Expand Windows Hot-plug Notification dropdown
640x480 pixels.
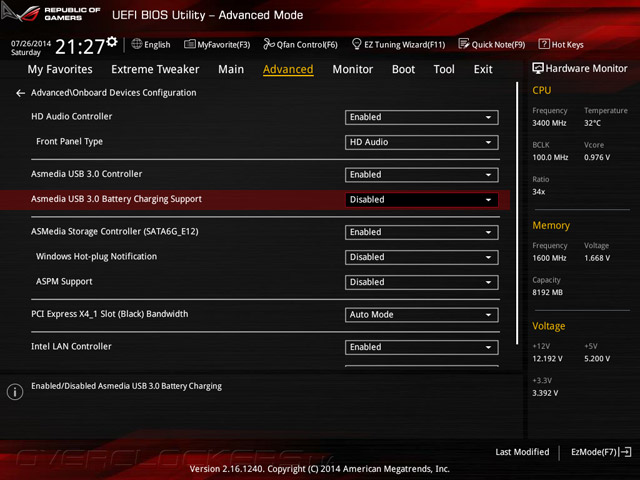pyautogui.click(x=422, y=257)
